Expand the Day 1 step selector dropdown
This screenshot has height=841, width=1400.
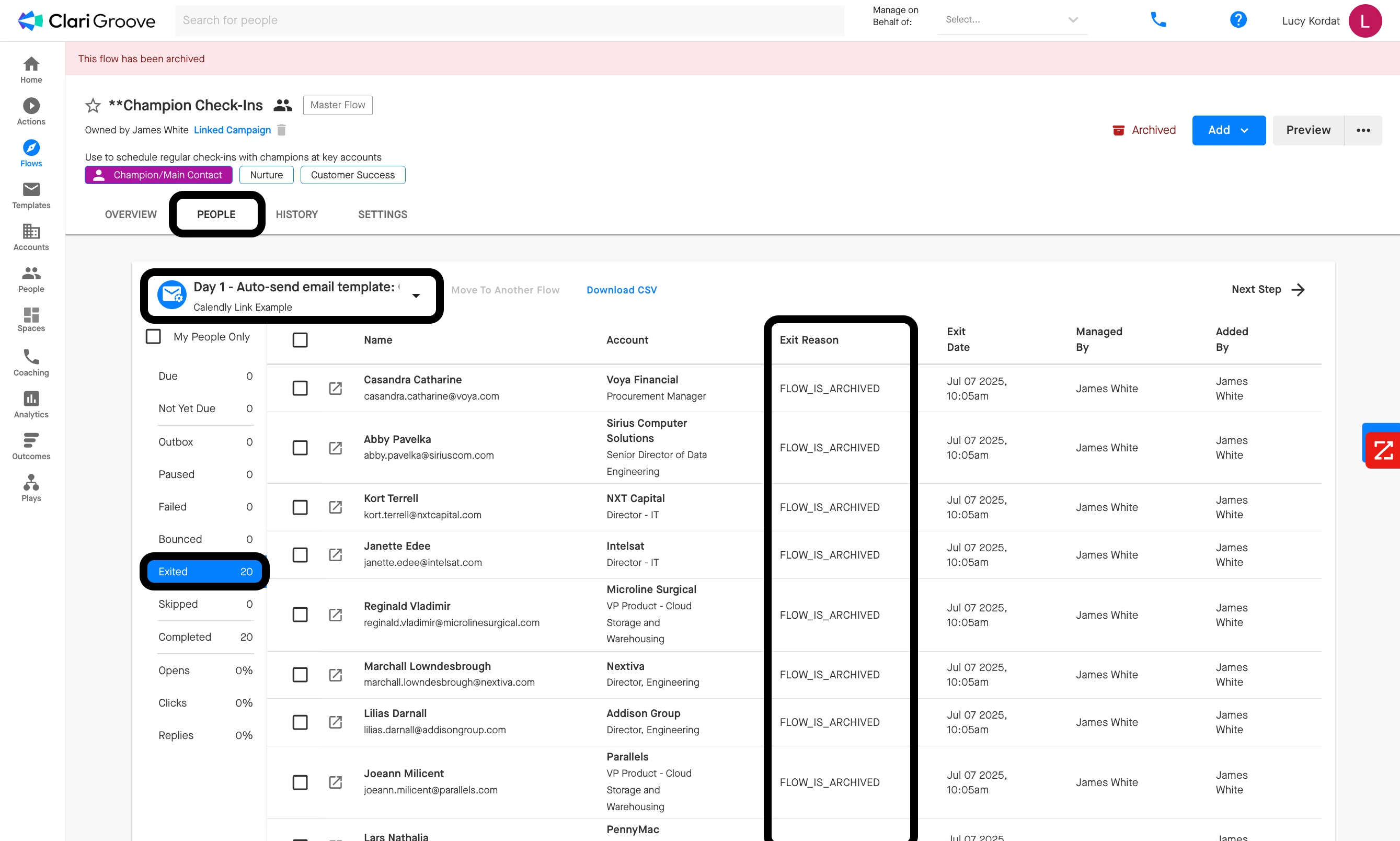coord(416,296)
